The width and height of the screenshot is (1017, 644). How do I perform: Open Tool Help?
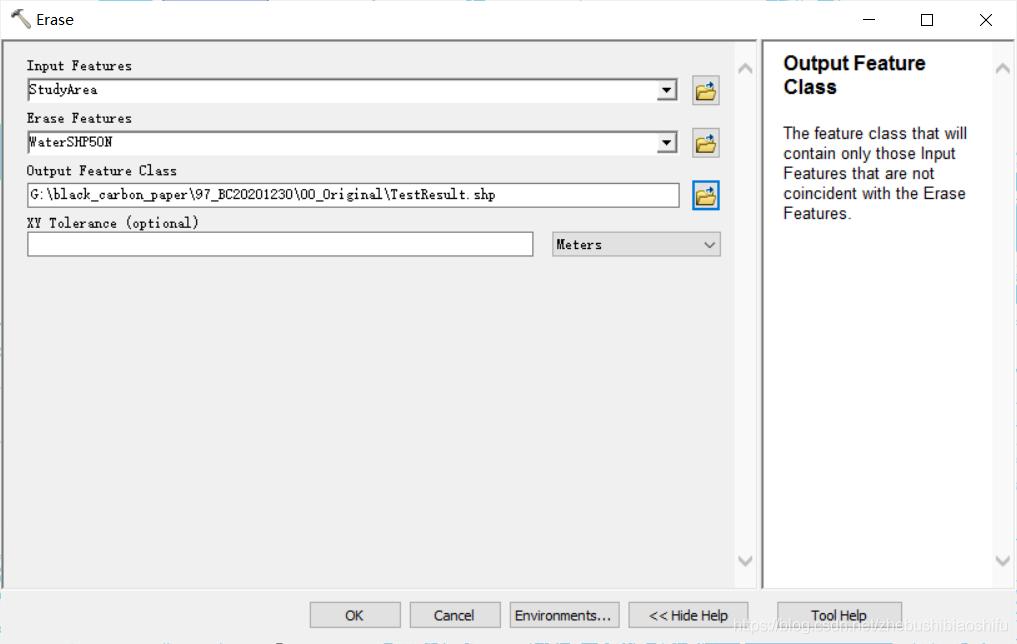(x=839, y=615)
